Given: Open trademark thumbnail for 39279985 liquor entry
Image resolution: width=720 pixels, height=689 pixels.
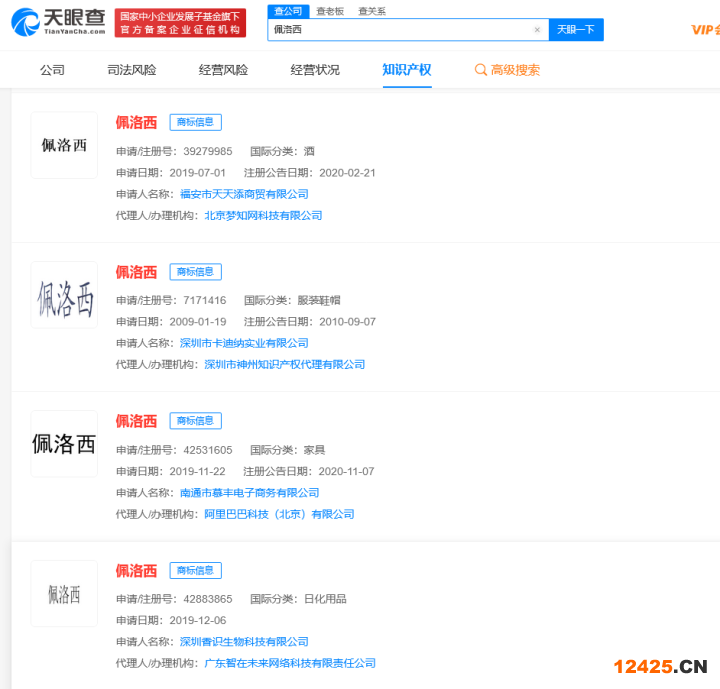Looking at the screenshot, I should pos(64,145).
